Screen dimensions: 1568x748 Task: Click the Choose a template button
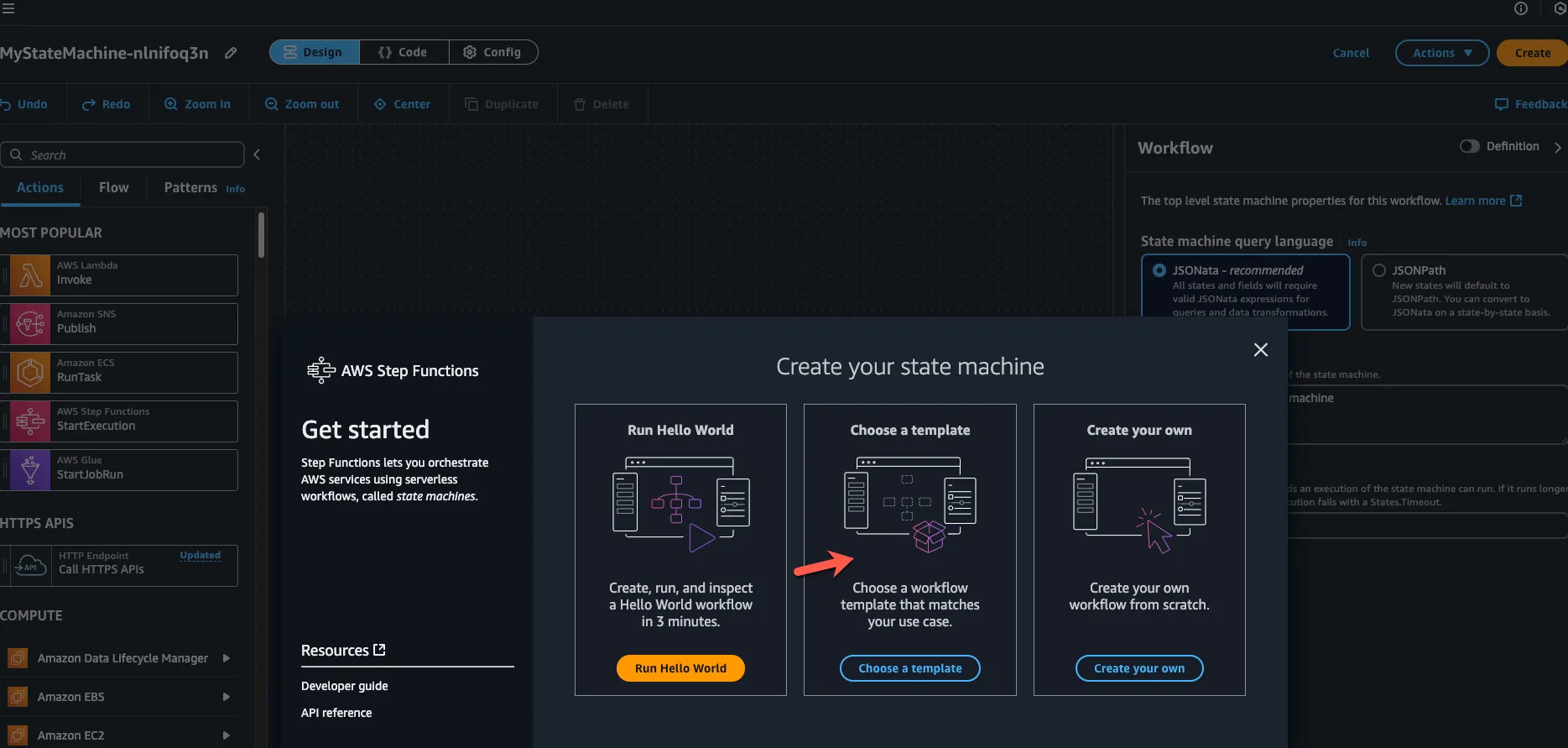click(910, 668)
